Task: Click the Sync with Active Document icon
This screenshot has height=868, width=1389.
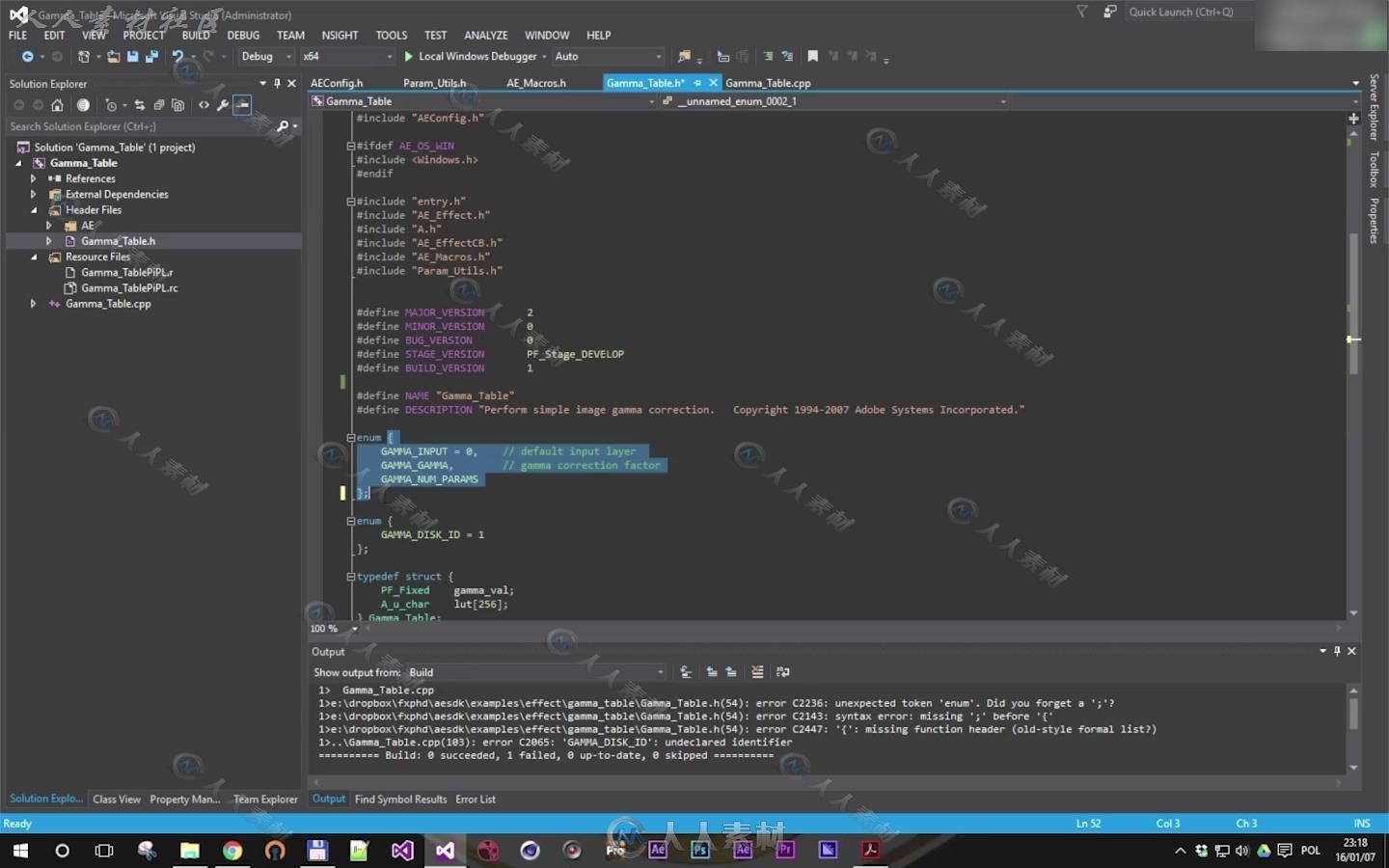Action: tap(140, 105)
